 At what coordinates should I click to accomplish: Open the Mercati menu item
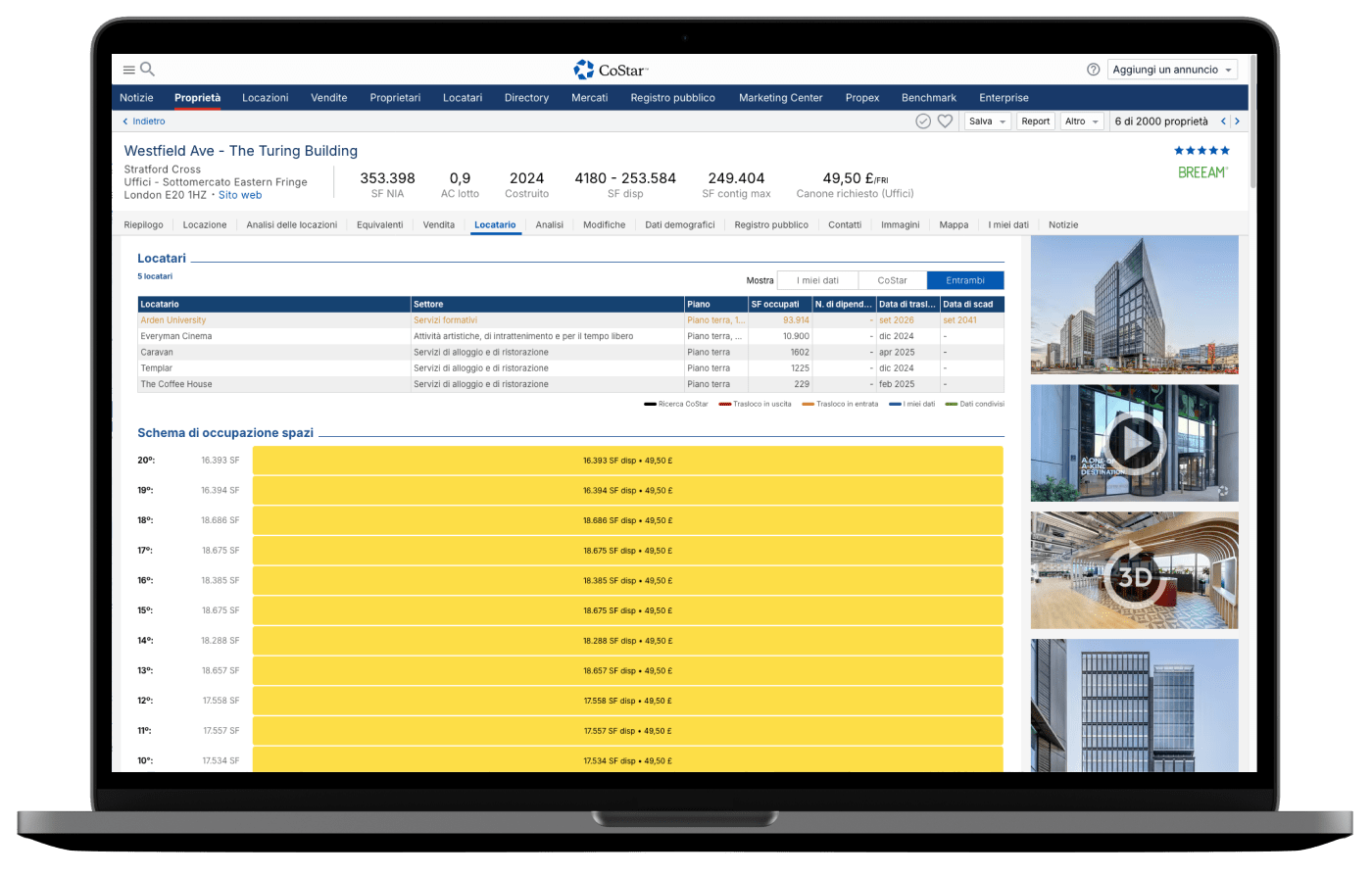pos(590,98)
